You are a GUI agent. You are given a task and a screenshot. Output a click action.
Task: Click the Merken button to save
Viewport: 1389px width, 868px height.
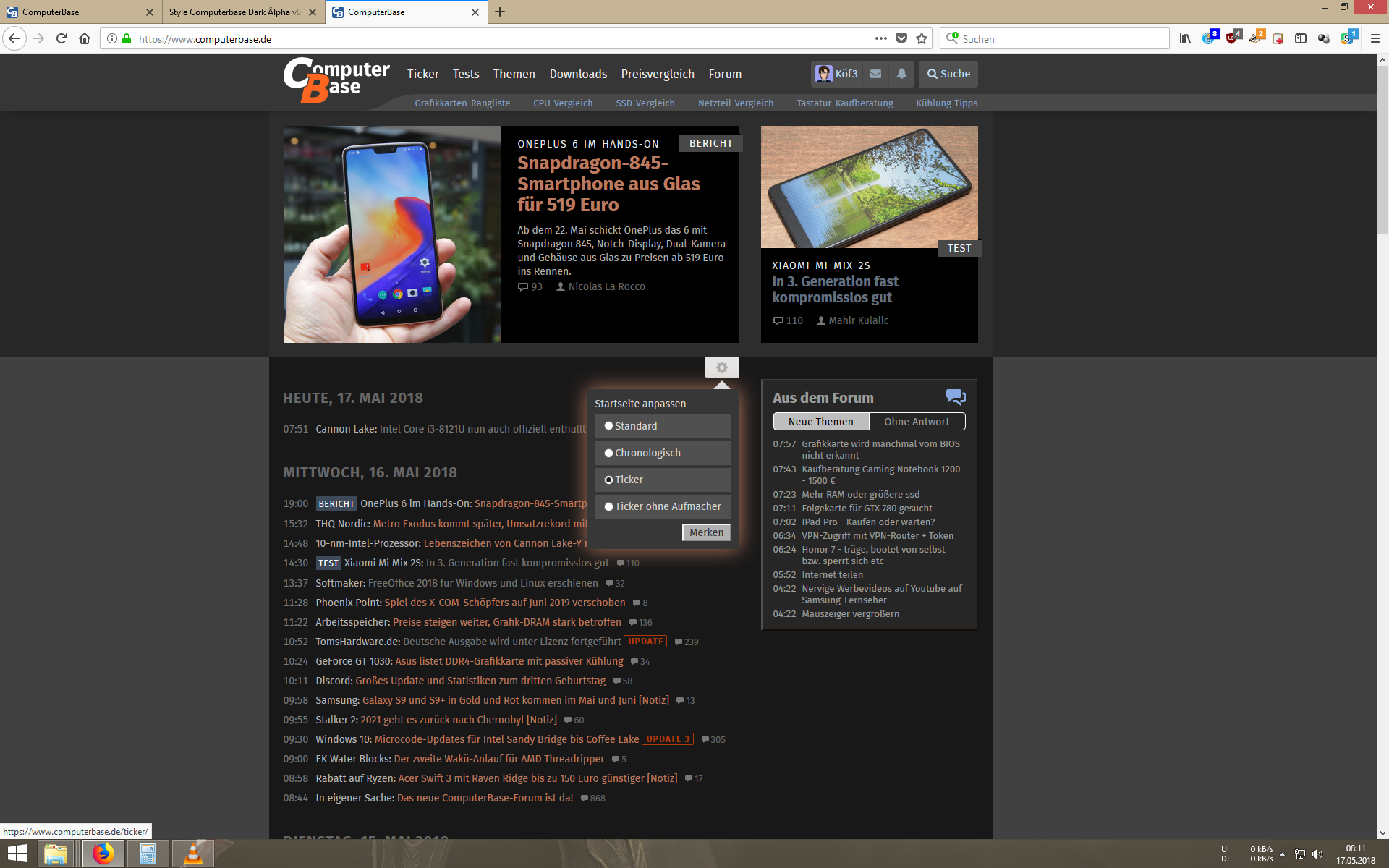click(705, 531)
